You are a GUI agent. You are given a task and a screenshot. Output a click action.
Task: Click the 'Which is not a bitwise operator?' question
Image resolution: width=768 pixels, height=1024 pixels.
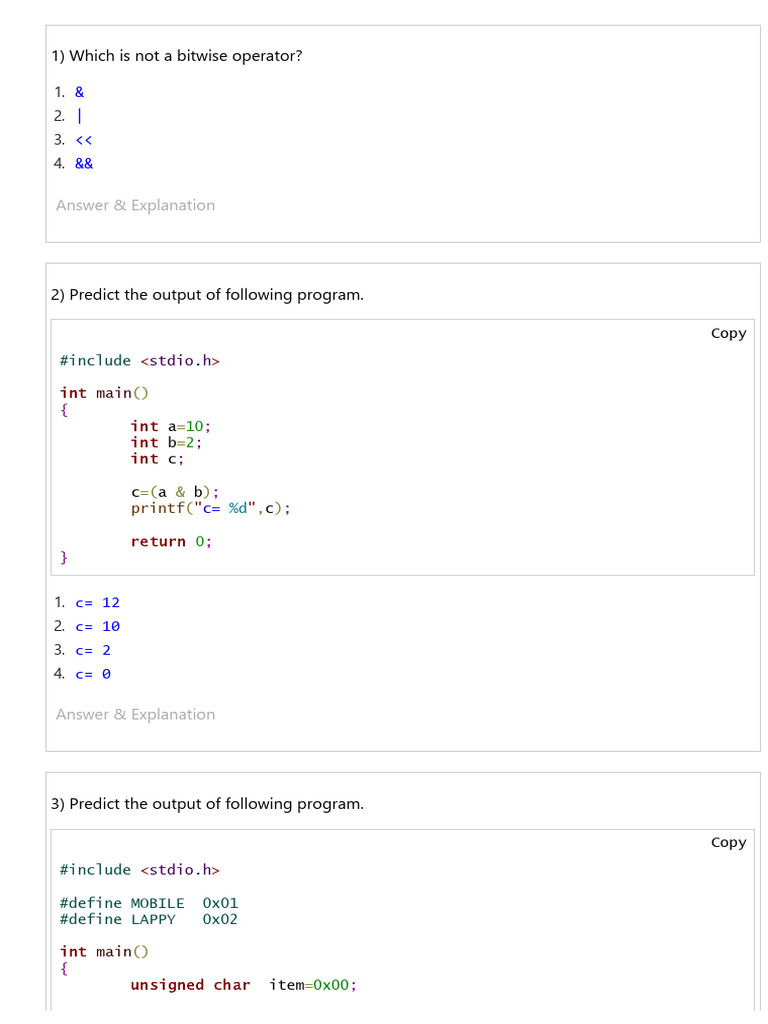click(176, 56)
